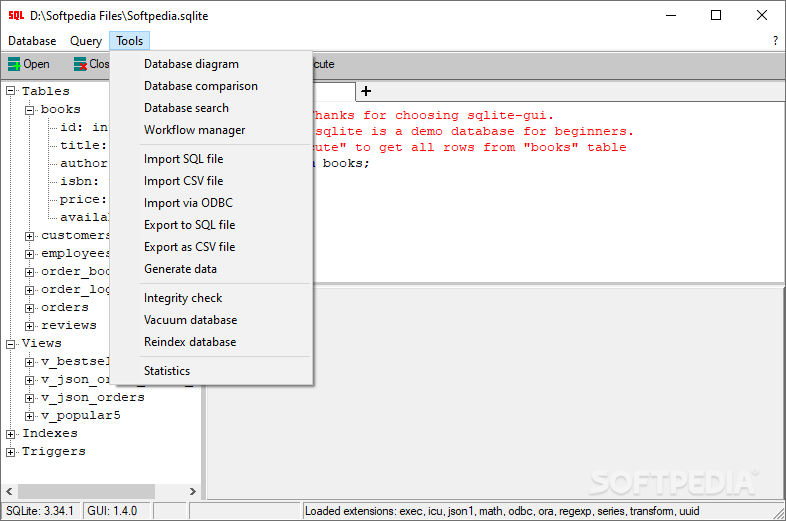Expand the customers table node

coord(30,236)
